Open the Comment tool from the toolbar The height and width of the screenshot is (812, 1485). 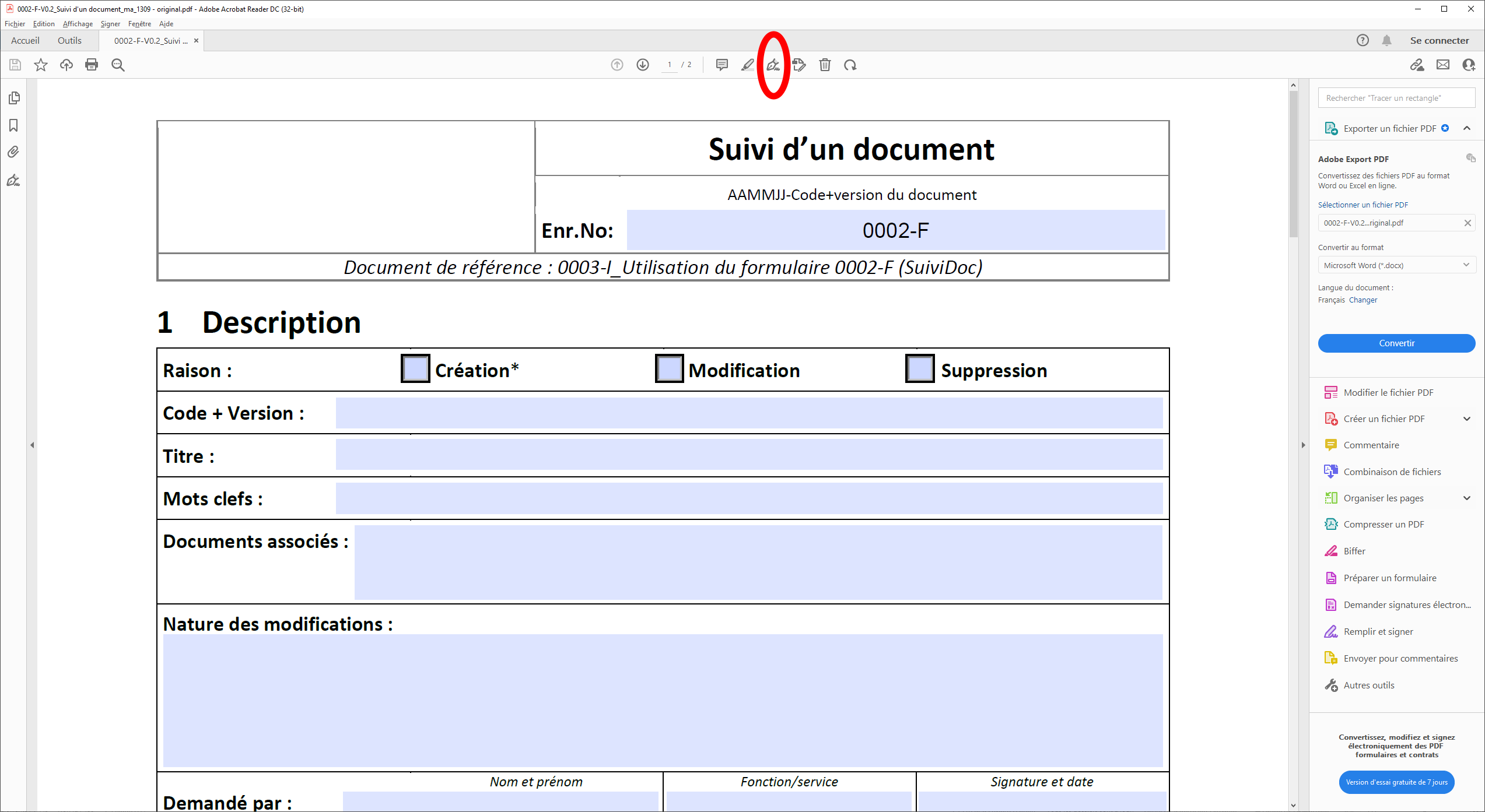(722, 65)
